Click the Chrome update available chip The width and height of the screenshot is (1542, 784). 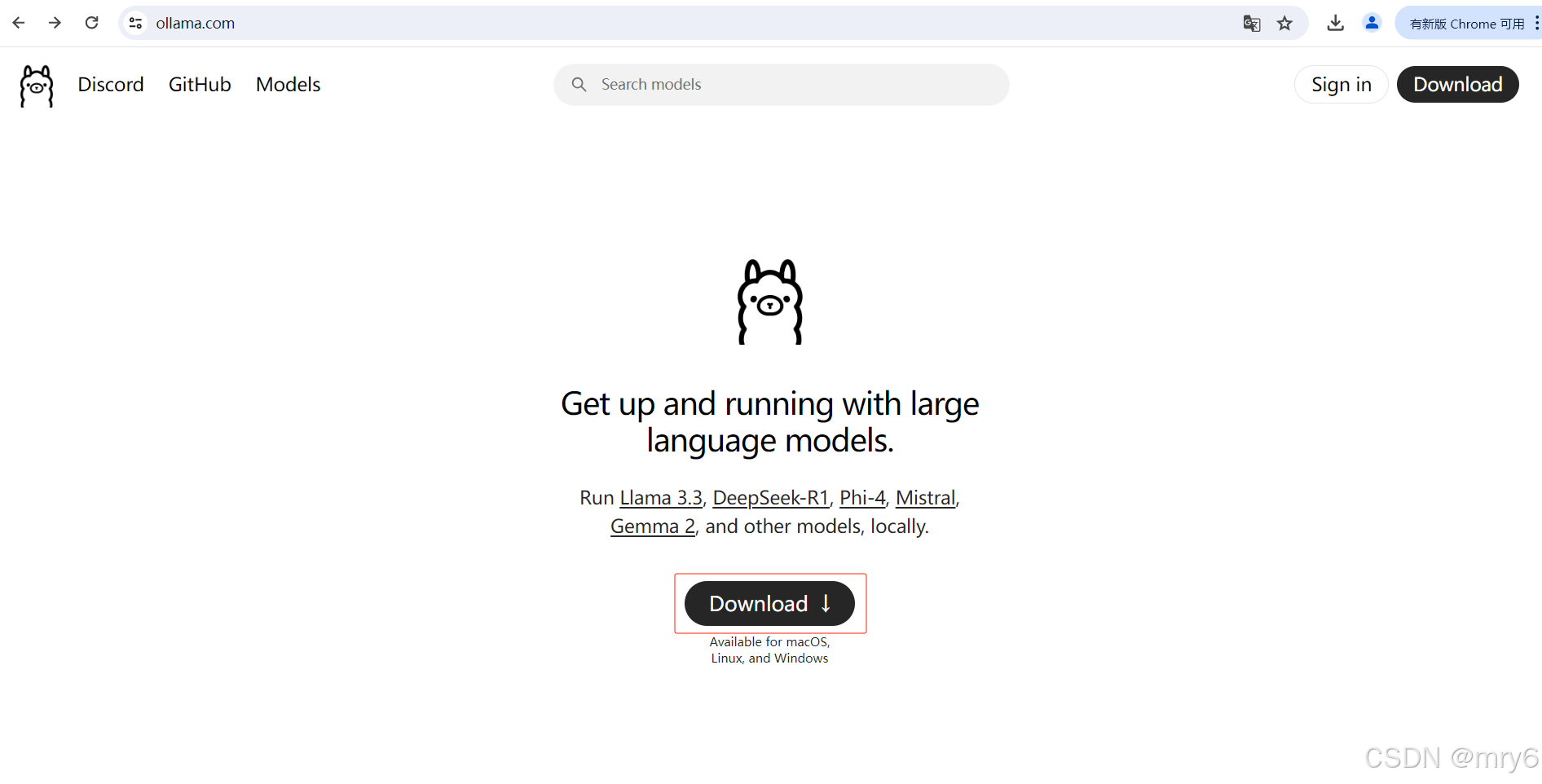coord(1467,24)
